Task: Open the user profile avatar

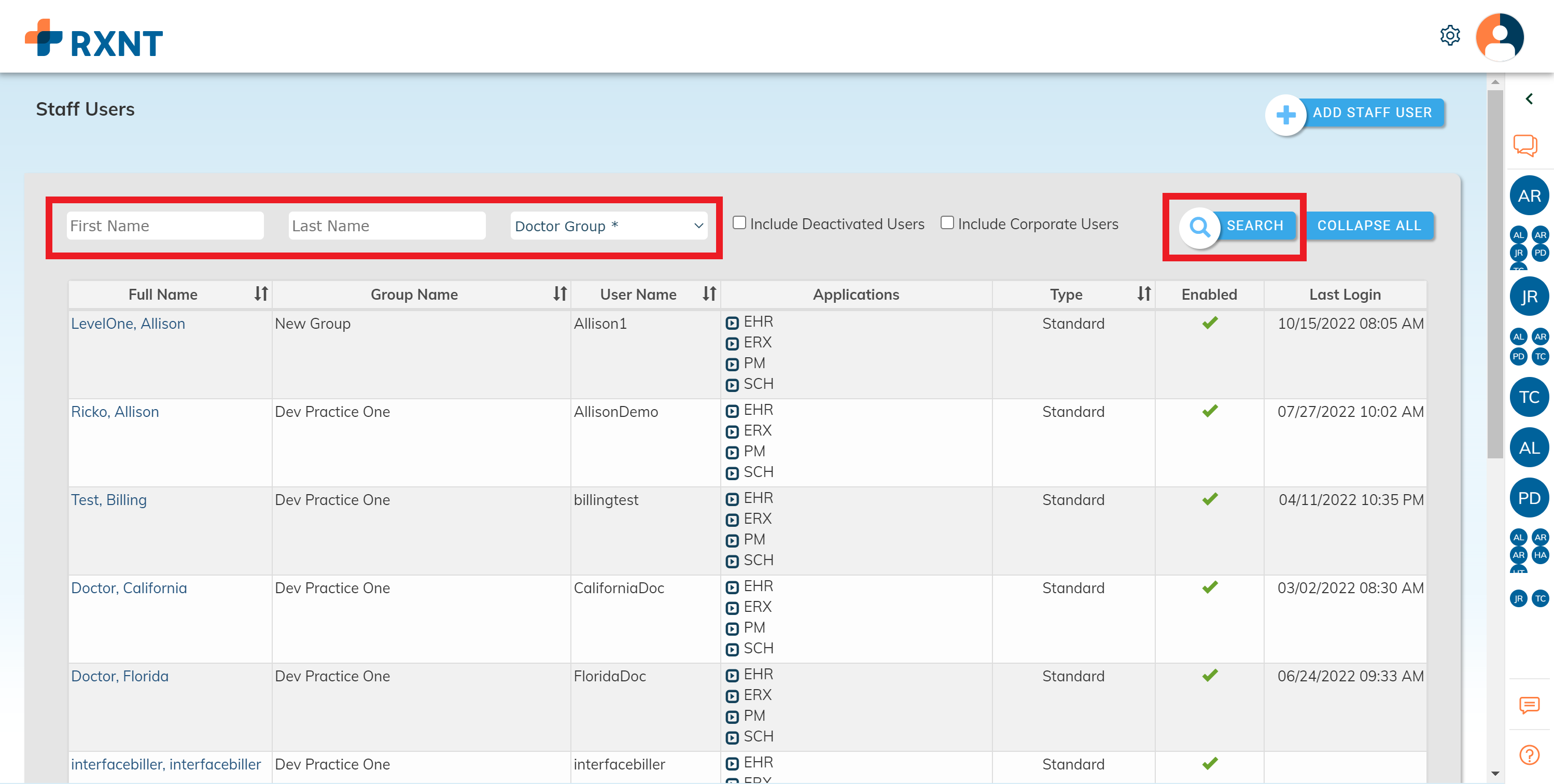Action: pos(1500,37)
